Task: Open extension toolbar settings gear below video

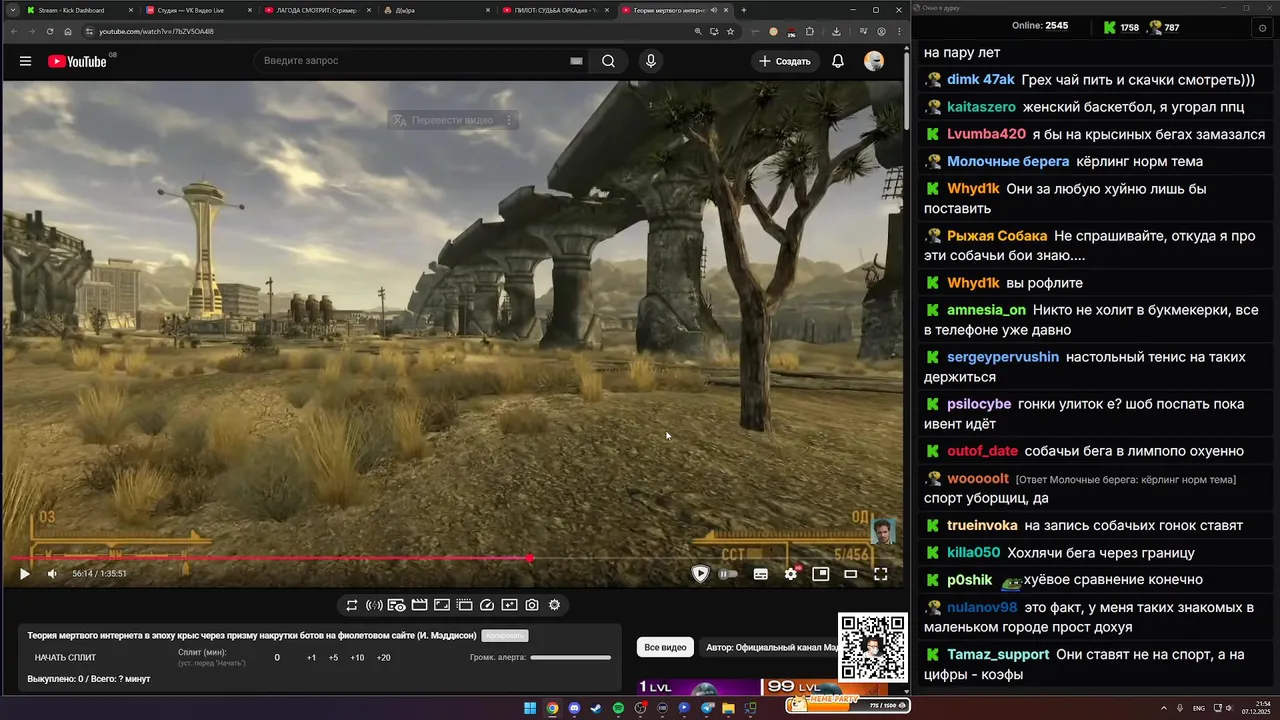Action: pos(554,605)
